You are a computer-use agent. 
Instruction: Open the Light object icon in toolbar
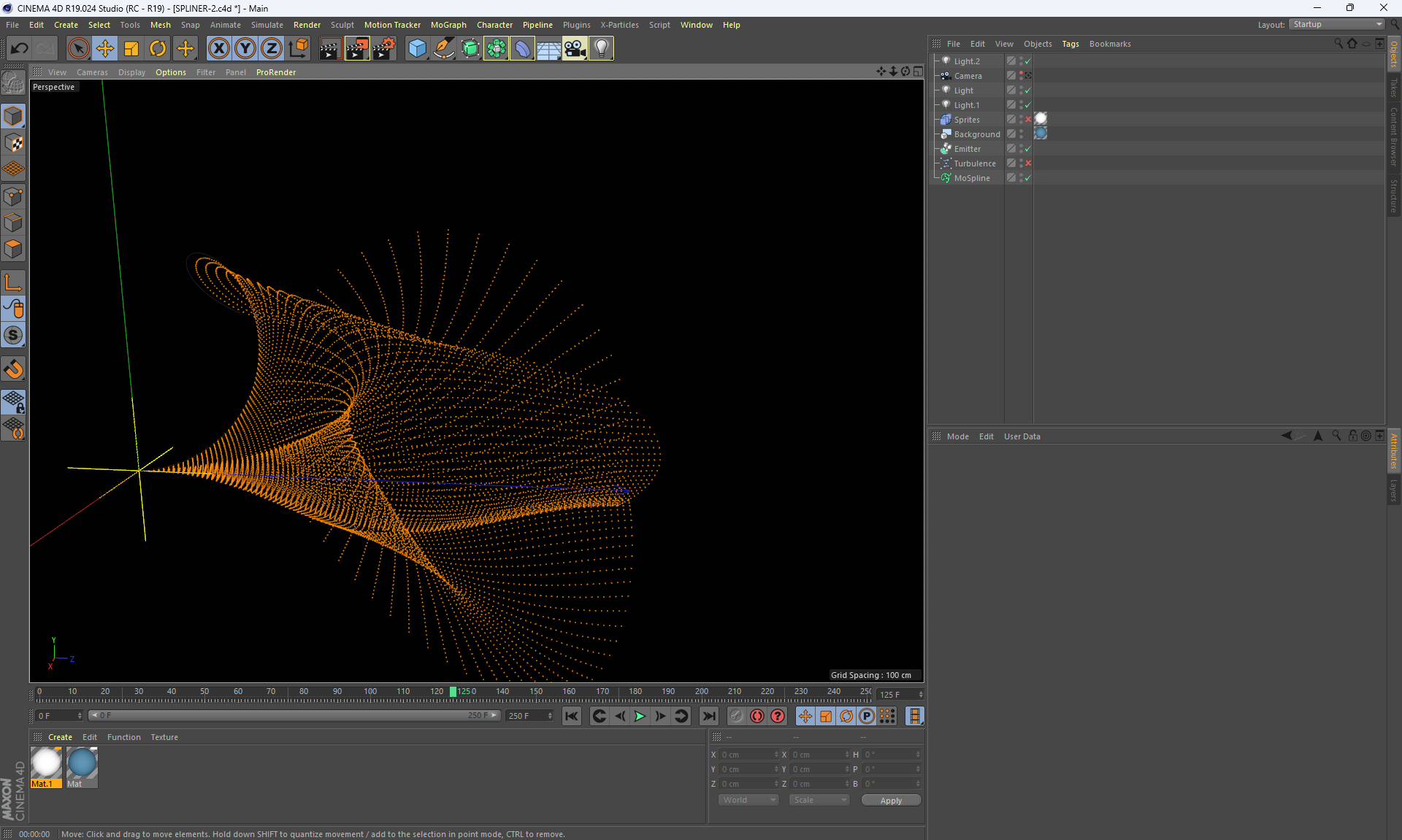click(601, 49)
